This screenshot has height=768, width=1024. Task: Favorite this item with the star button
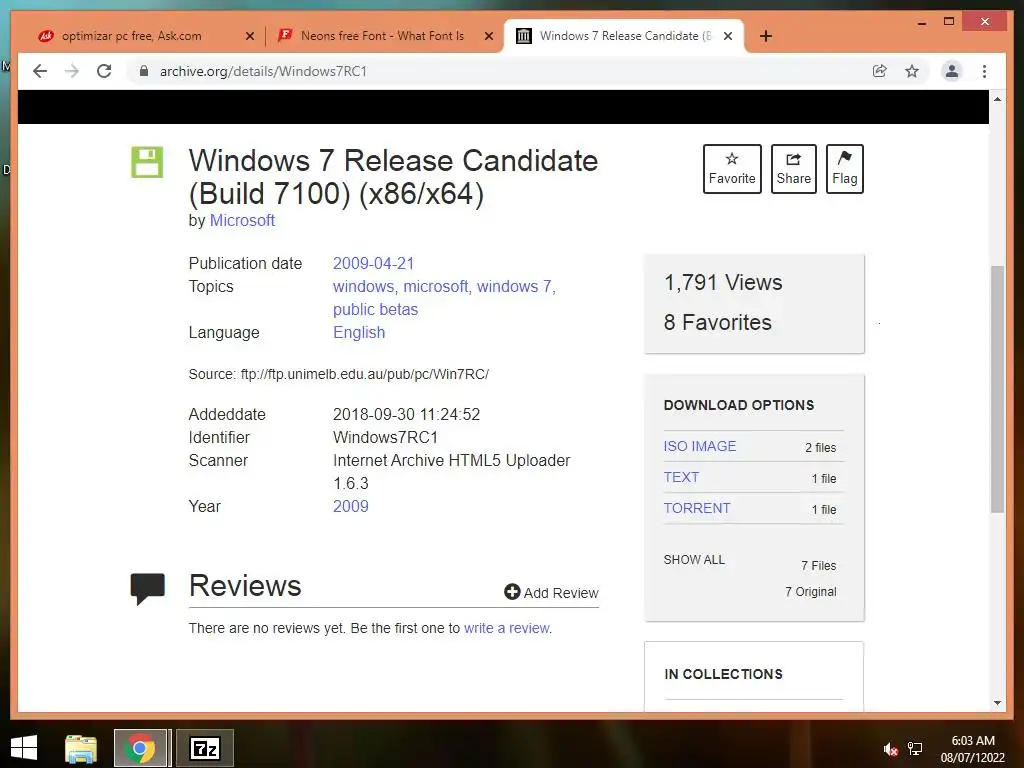pyautogui.click(x=732, y=168)
